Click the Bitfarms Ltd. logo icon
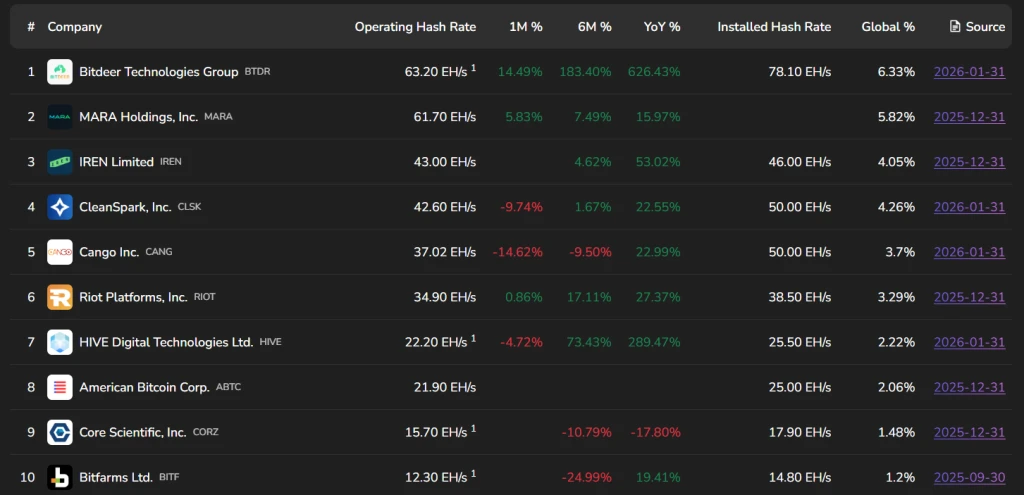This screenshot has width=1024, height=495. (60, 477)
